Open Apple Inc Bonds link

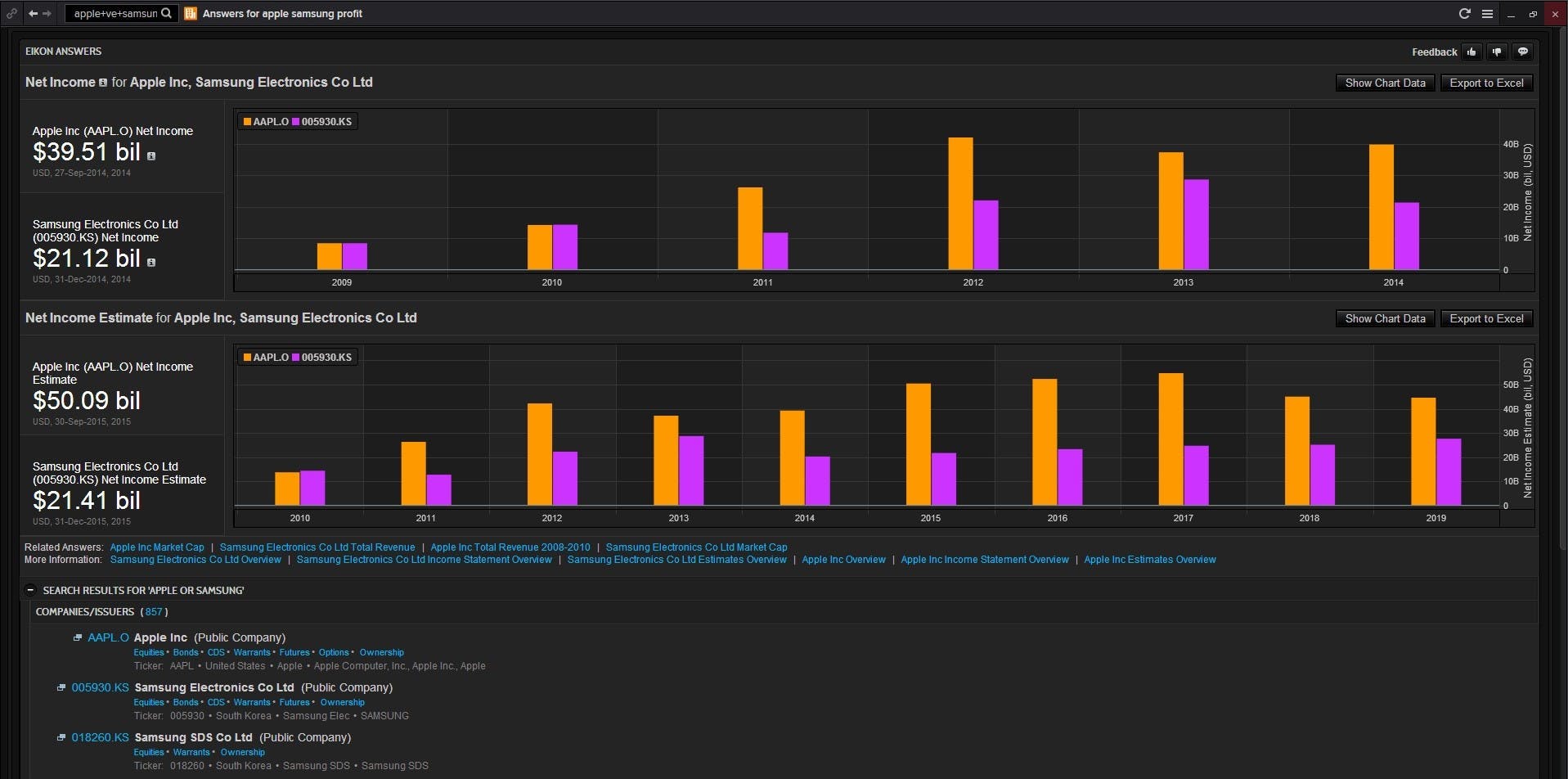pyautogui.click(x=186, y=652)
